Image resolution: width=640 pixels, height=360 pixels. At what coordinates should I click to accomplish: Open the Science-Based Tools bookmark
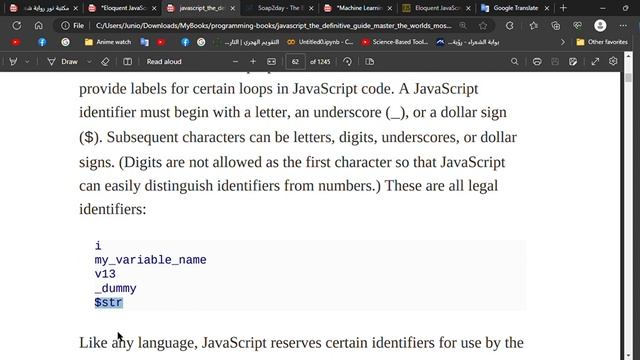[x=395, y=42]
